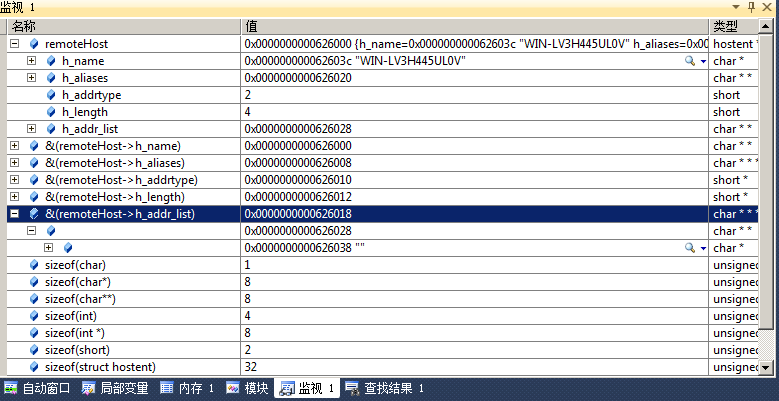Switch to the 内存 1 tab
Image resolution: width=779 pixels, height=401 pixels.
[x=186, y=388]
